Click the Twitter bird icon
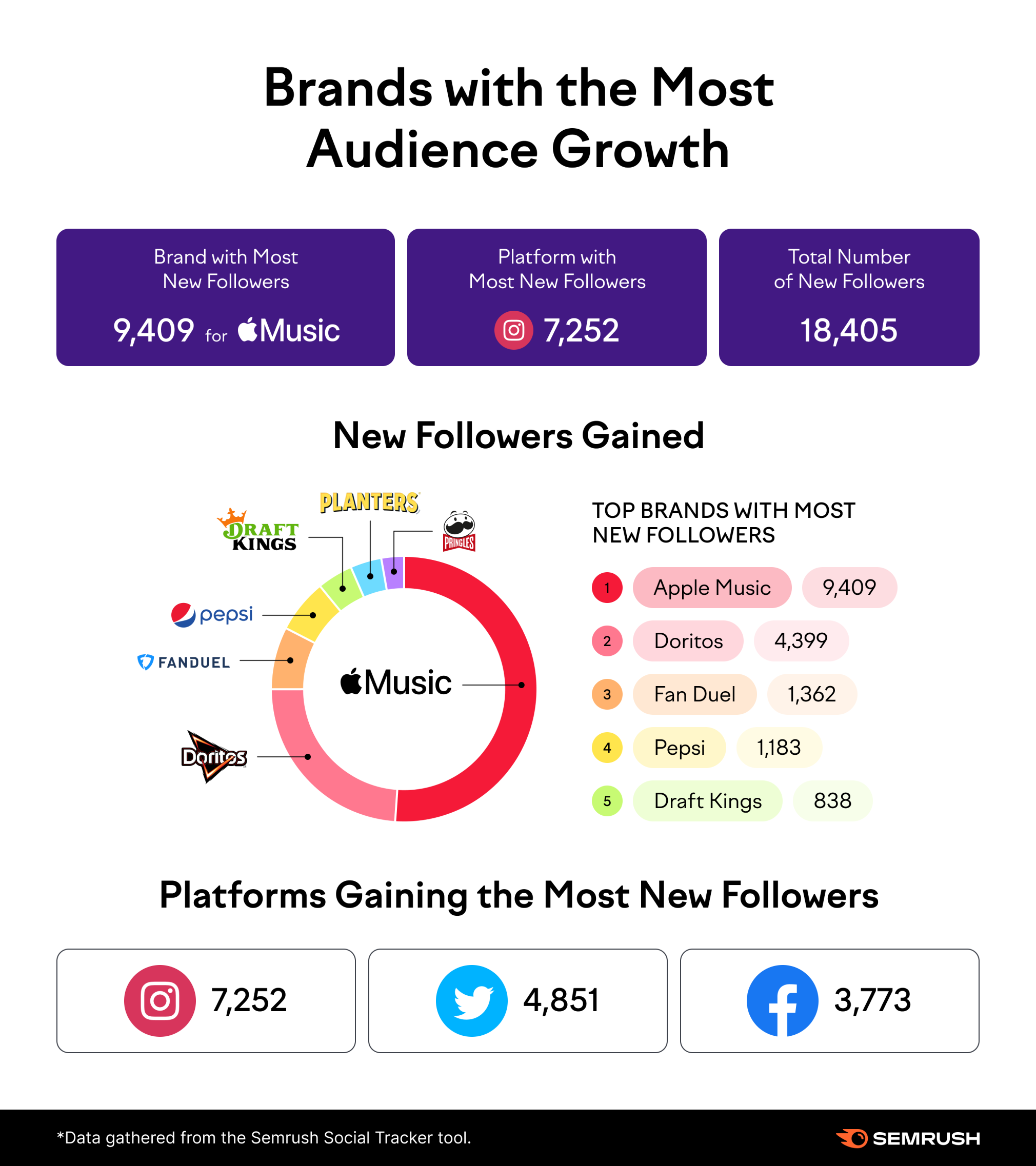Viewport: 1036px width, 1166px height. click(x=472, y=1000)
